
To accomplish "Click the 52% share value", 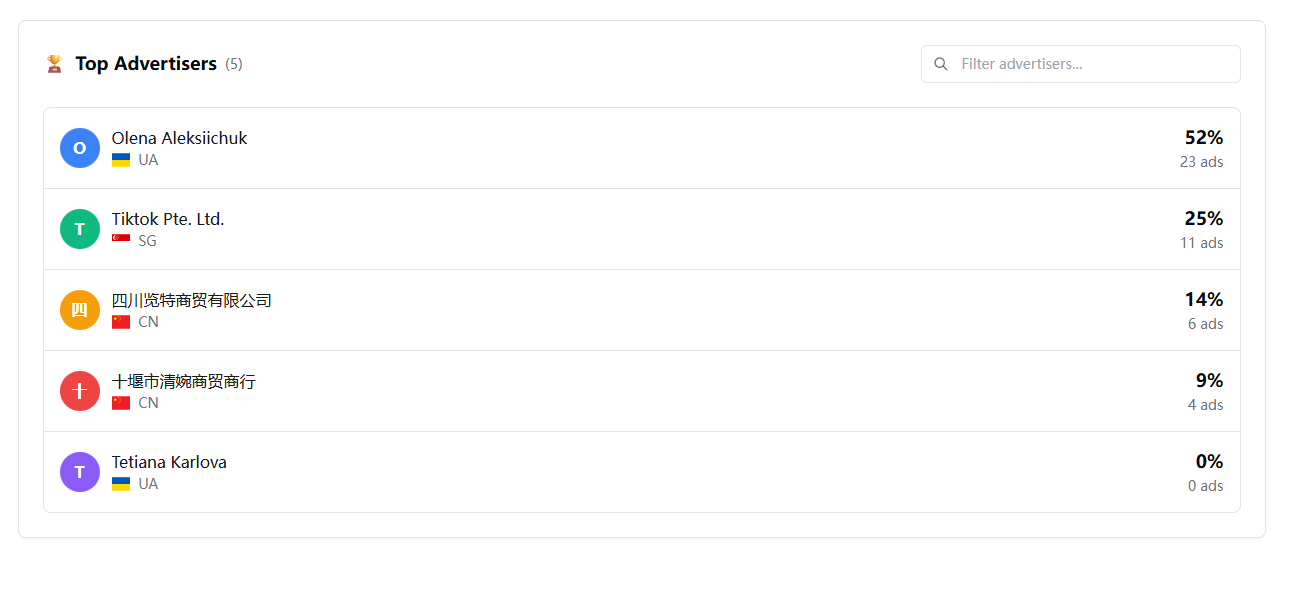I will coord(1204,138).
